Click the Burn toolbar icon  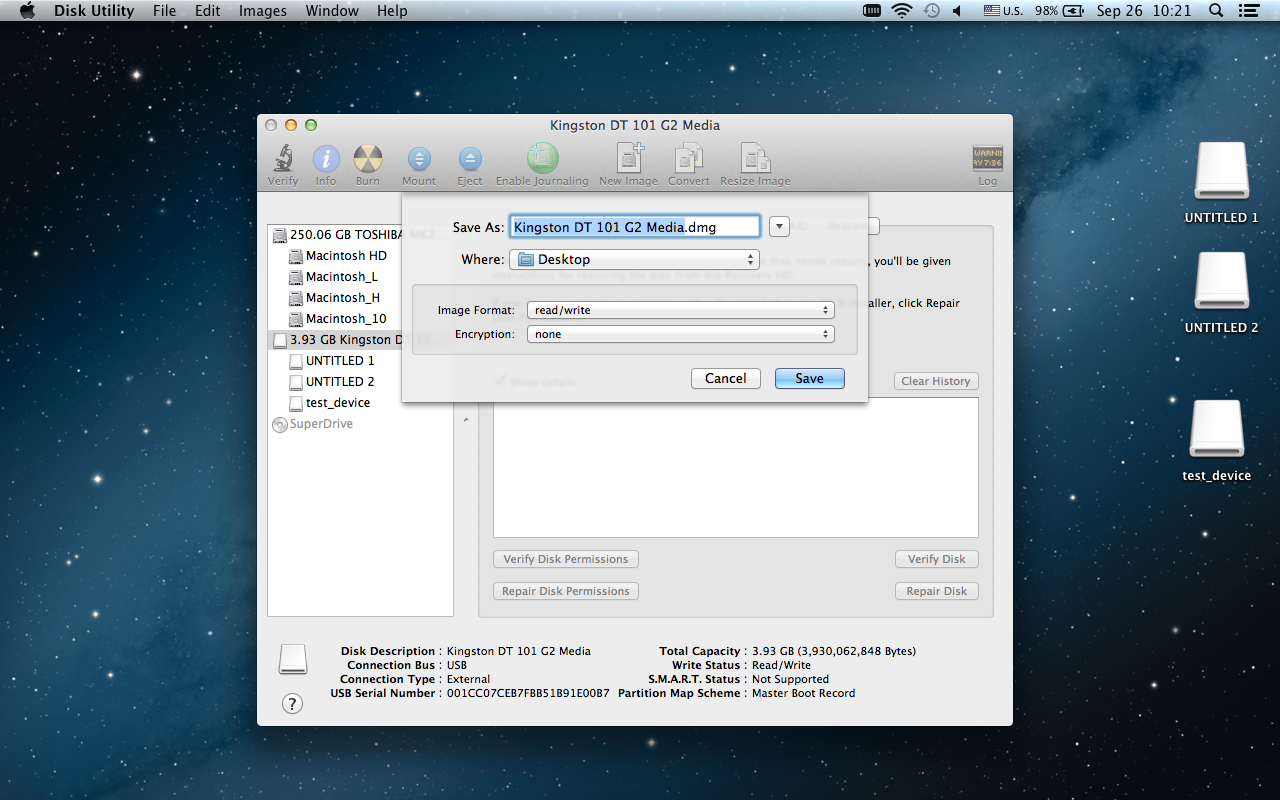(x=368, y=159)
